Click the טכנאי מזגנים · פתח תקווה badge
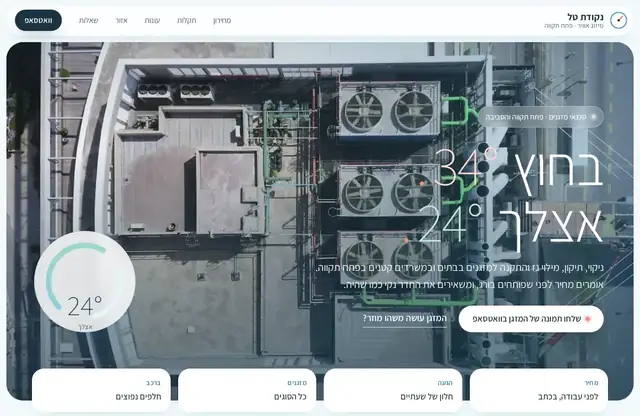Screen dimensions: 640x416 tap(541, 117)
